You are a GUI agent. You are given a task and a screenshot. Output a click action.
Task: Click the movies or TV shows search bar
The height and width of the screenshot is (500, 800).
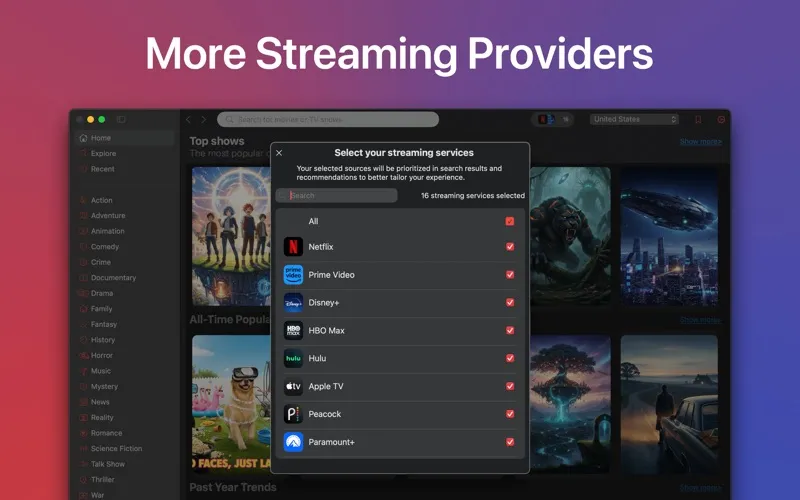[x=328, y=119]
